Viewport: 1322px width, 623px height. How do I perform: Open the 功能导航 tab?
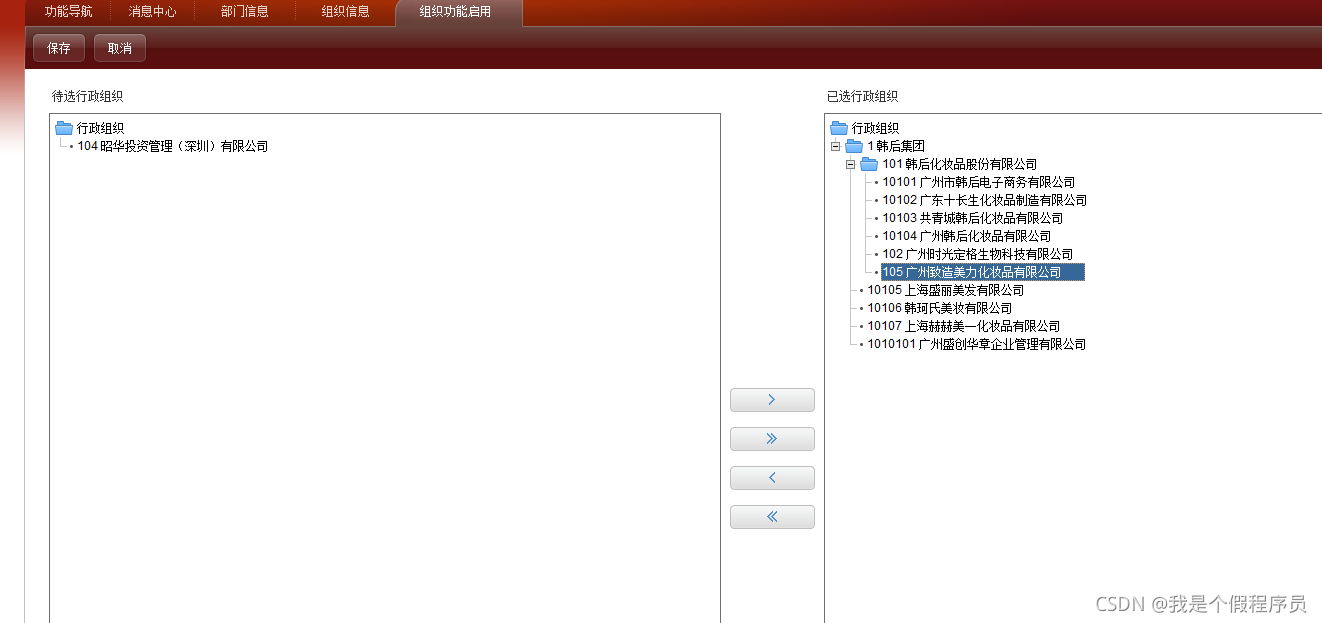tap(68, 12)
